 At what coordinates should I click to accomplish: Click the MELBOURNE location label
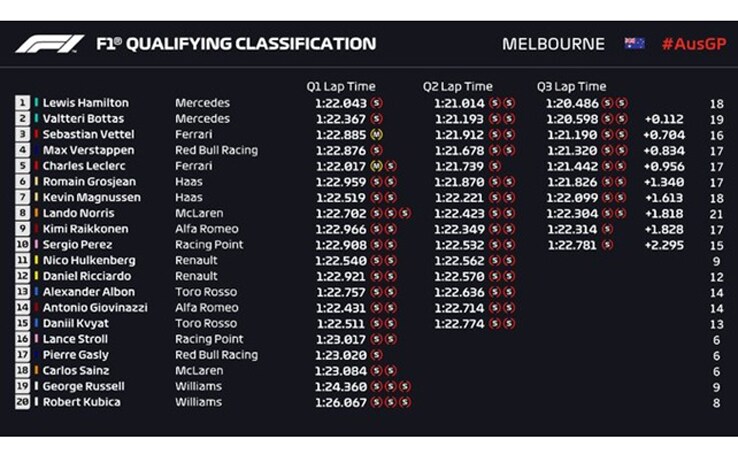point(553,44)
